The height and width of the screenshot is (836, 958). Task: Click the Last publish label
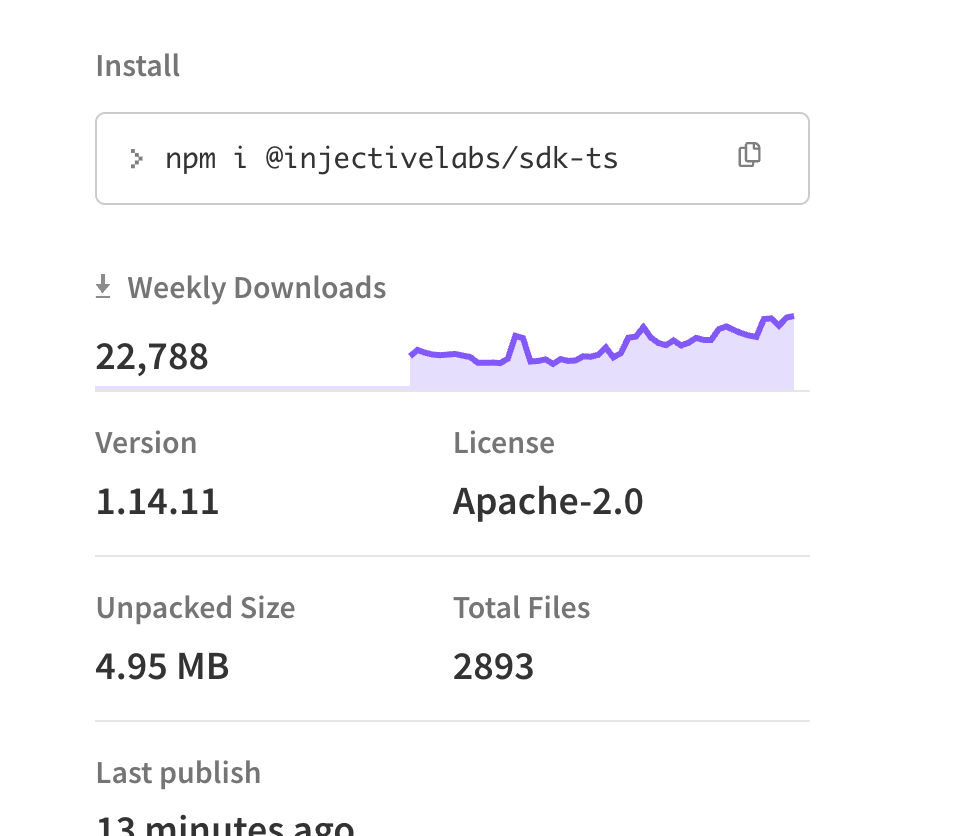pyautogui.click(x=178, y=773)
